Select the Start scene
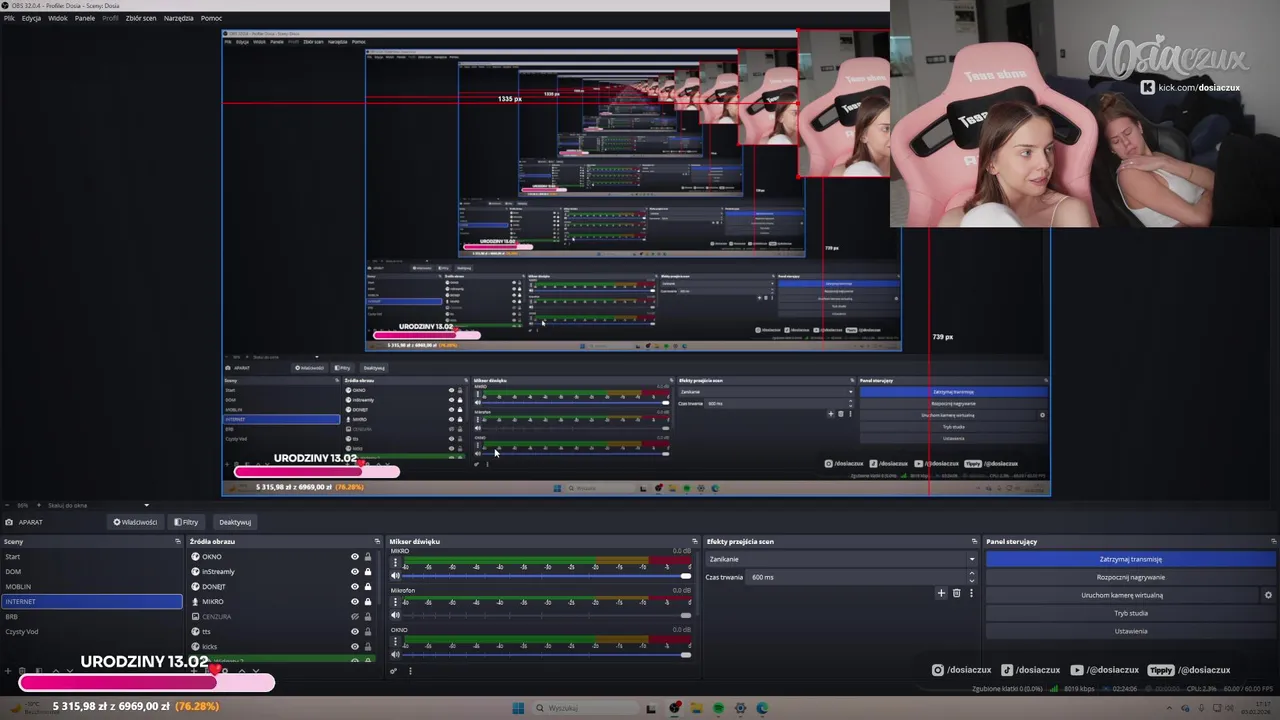Screen dimensions: 1280x720 [92, 556]
